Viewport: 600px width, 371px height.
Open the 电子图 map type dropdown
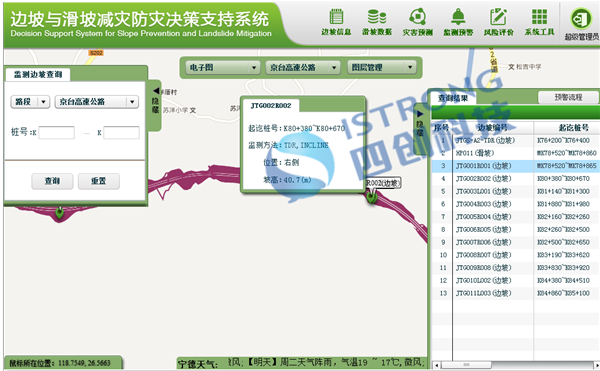click(223, 68)
